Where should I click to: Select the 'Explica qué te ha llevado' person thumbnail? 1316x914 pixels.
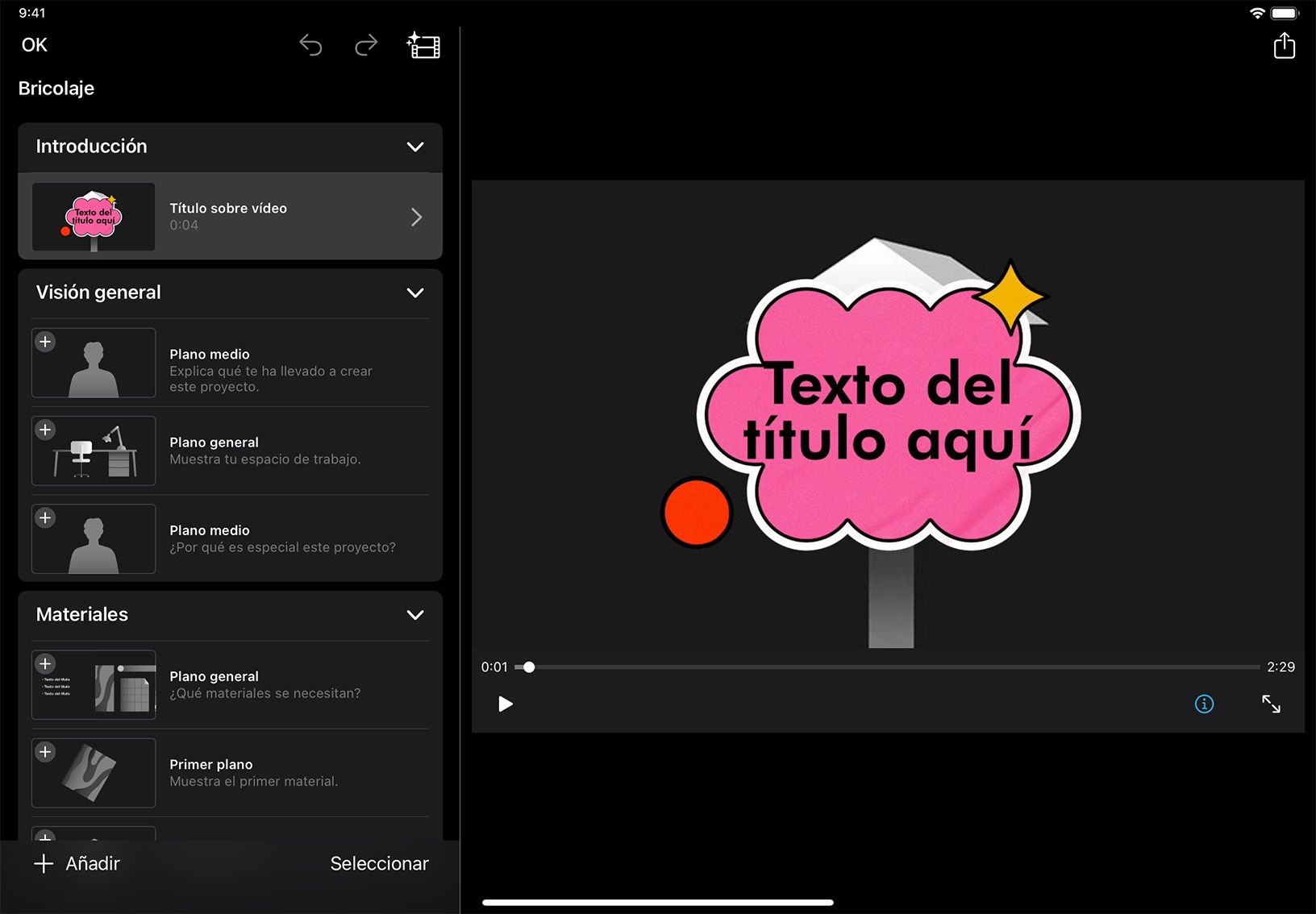94,363
